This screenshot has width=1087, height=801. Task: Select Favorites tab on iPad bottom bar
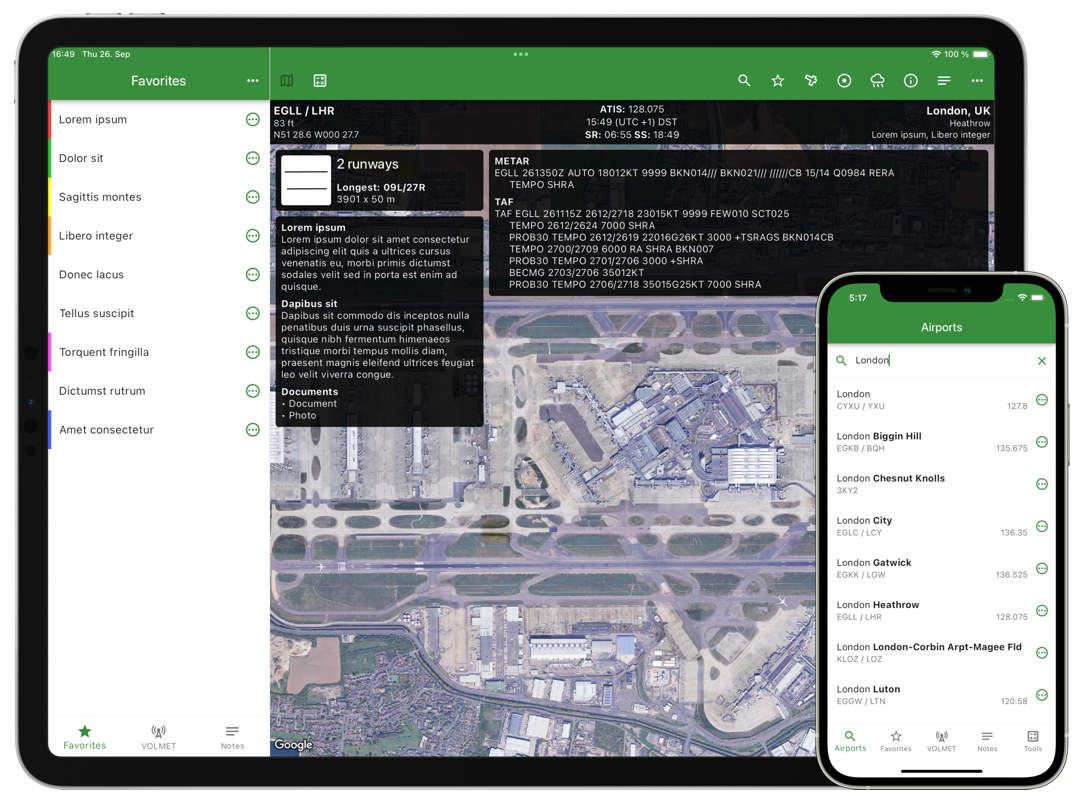tap(85, 738)
